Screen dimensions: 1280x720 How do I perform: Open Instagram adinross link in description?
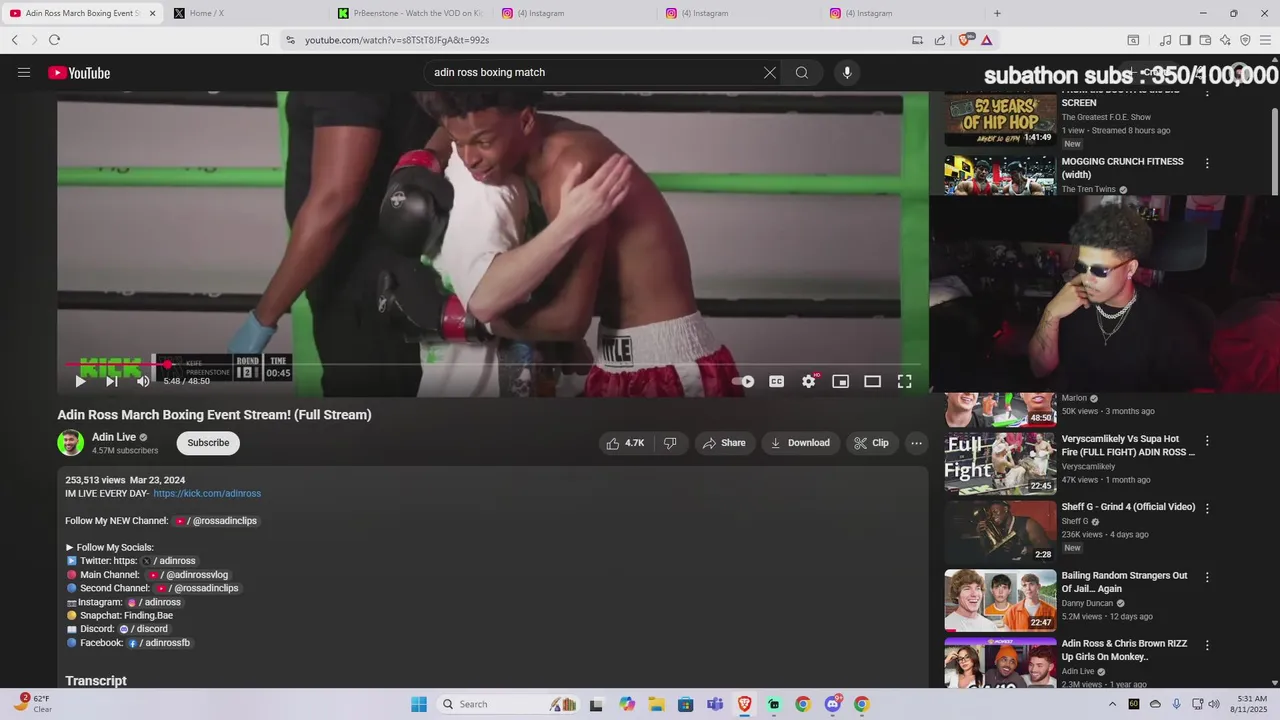(x=154, y=602)
